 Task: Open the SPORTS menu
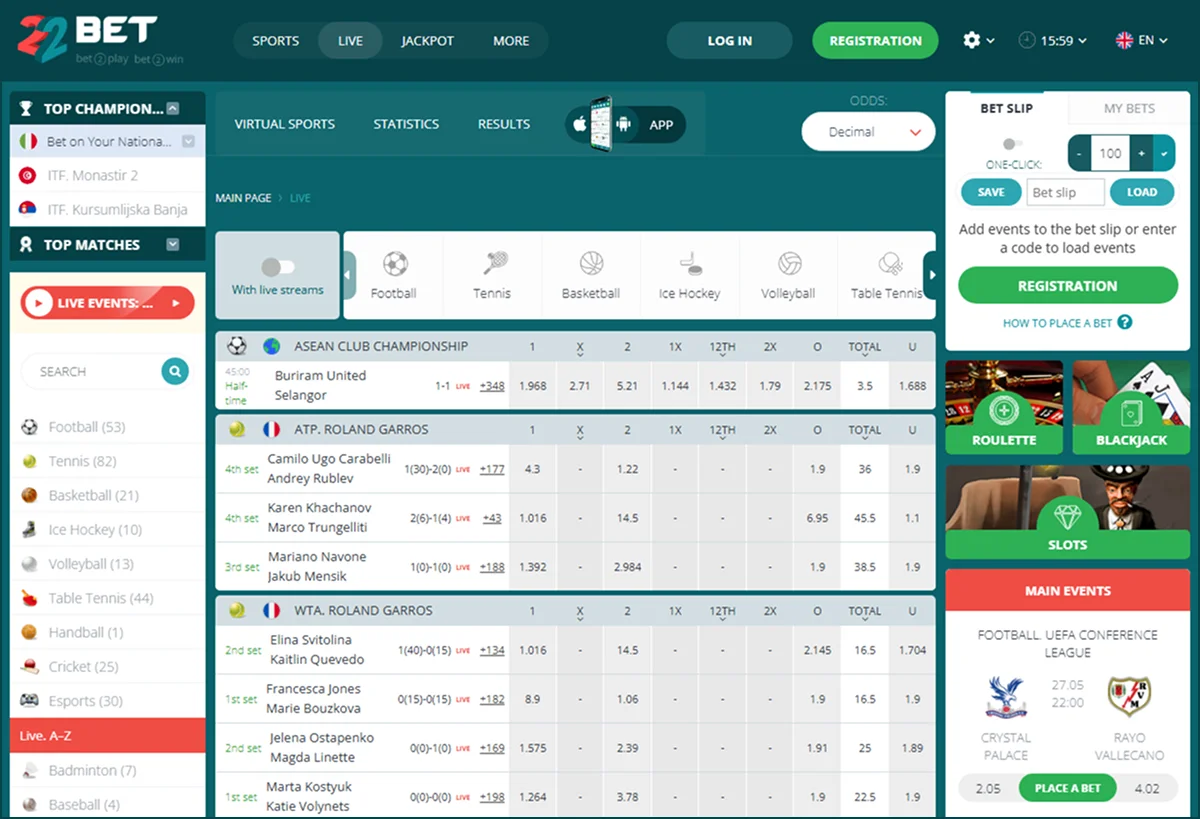point(276,41)
